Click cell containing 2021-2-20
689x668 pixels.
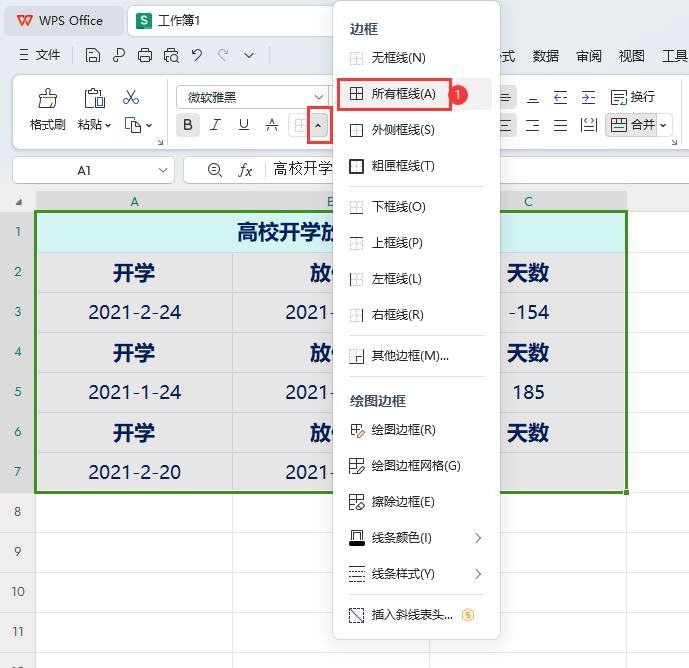[x=134, y=472]
